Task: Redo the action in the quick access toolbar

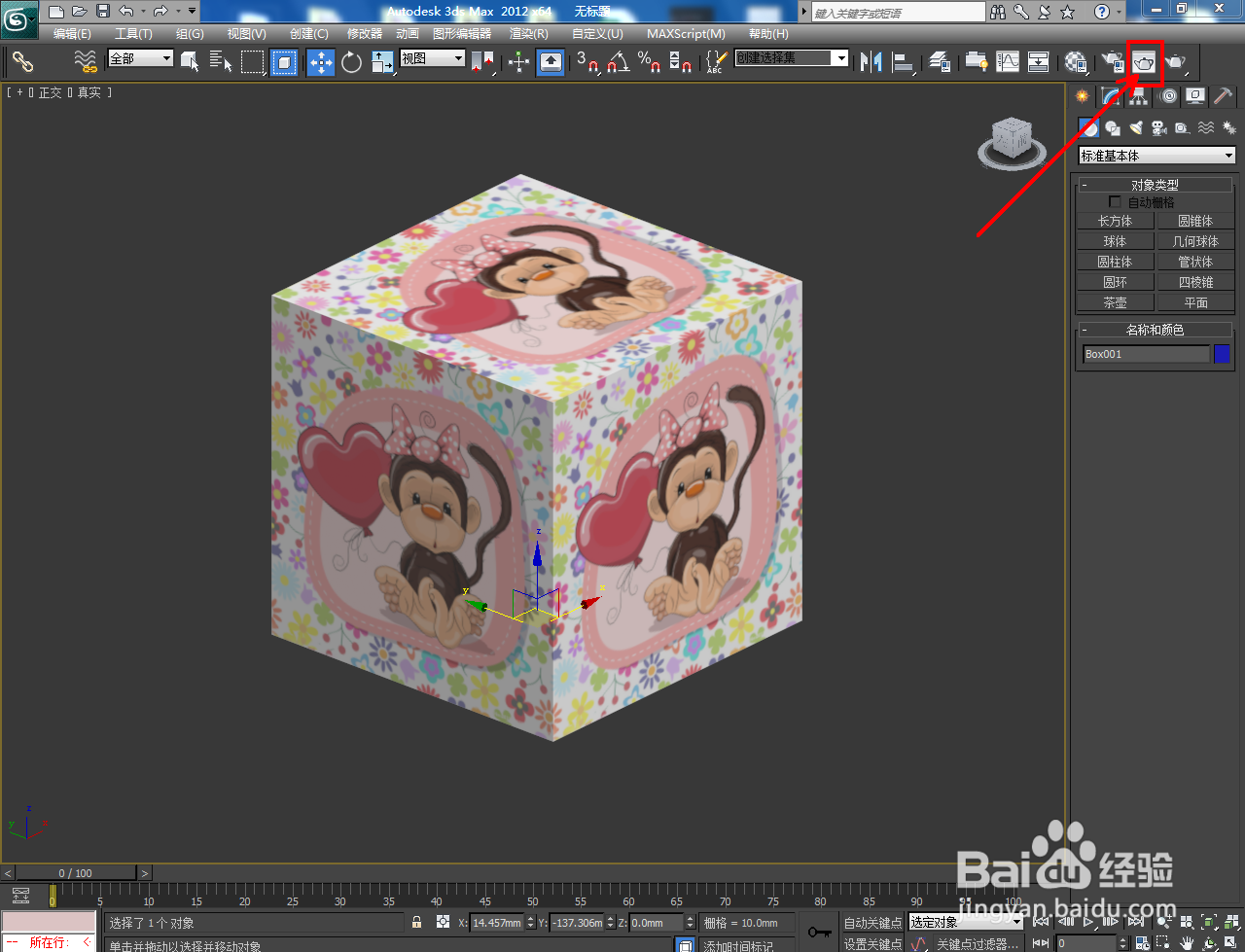Action: (x=160, y=12)
